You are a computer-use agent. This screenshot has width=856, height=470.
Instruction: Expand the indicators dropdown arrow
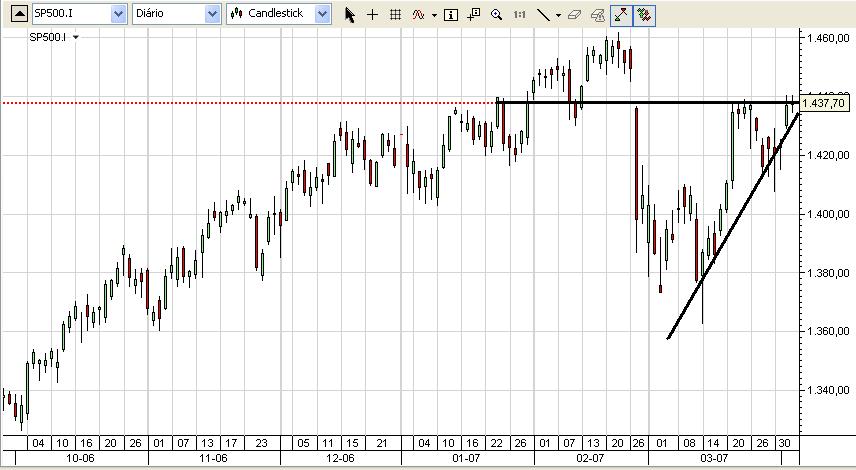(435, 15)
